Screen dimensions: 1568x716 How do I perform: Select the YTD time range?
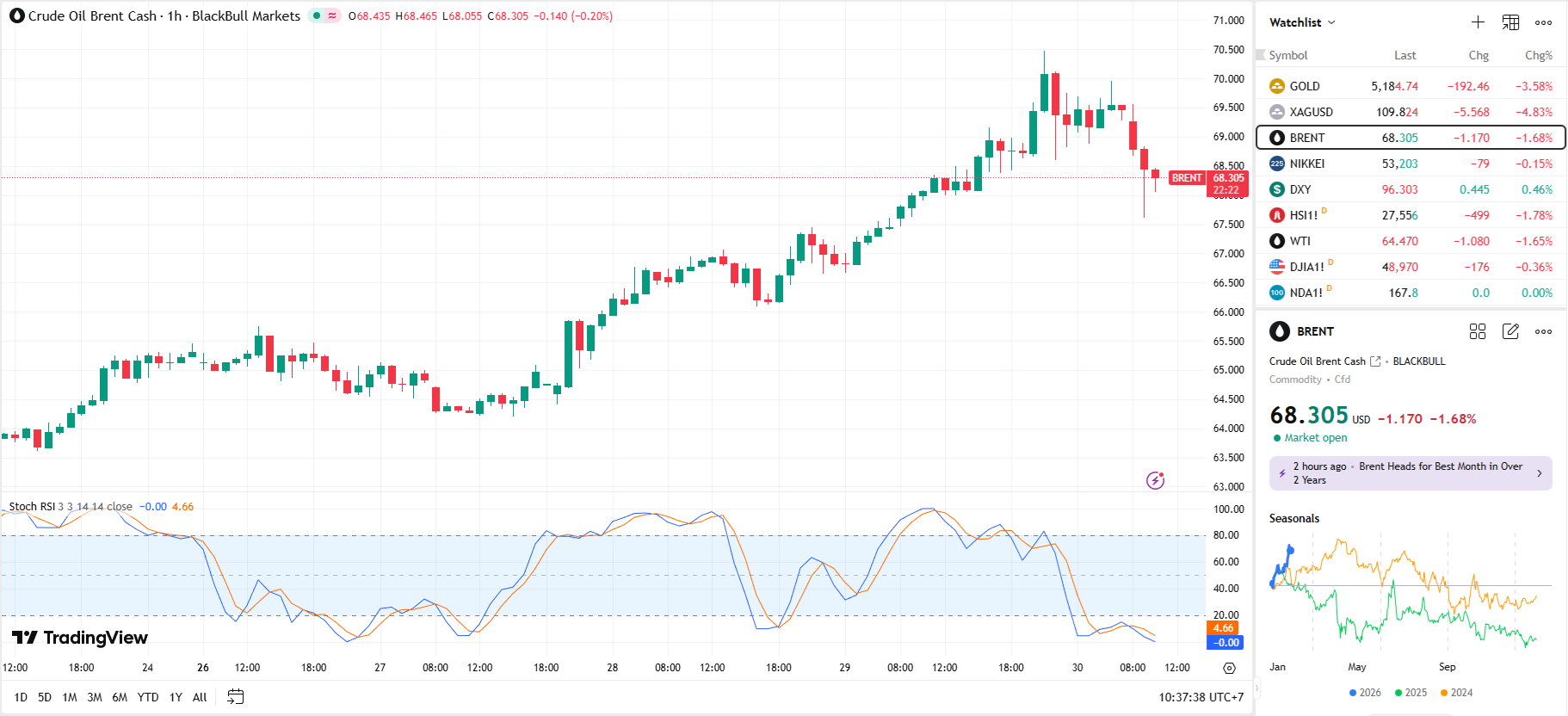148,697
